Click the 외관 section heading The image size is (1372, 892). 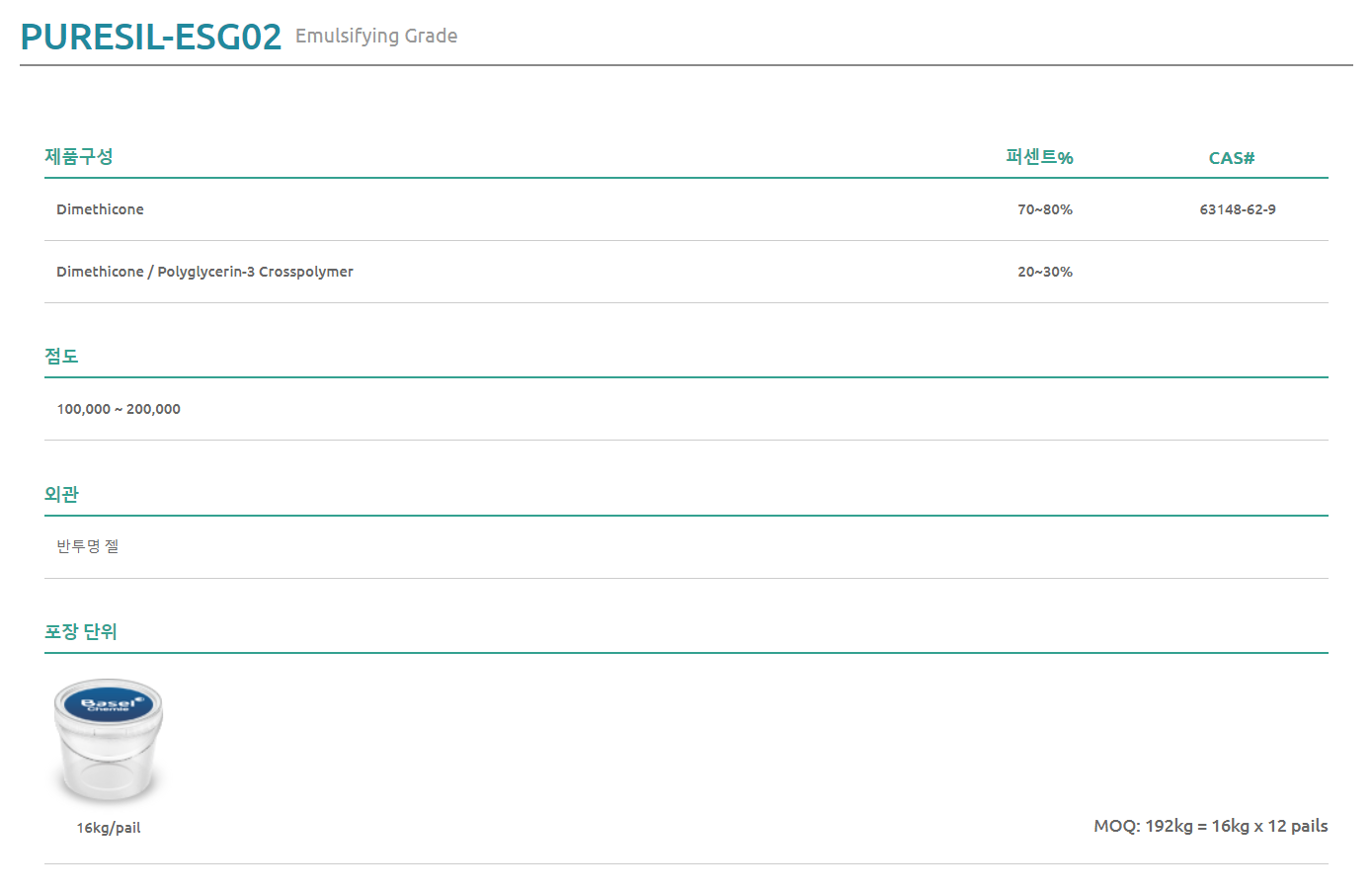(x=61, y=494)
